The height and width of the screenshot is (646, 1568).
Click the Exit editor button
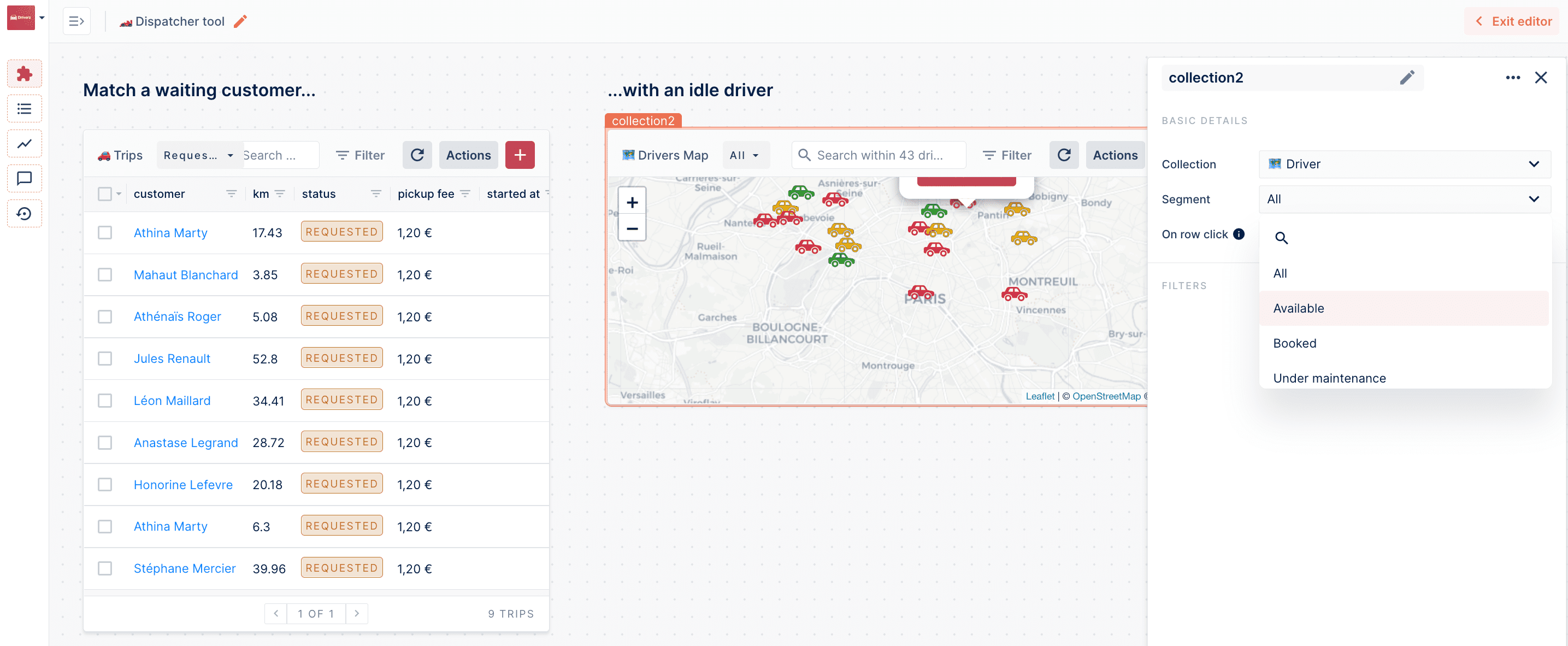[1513, 21]
